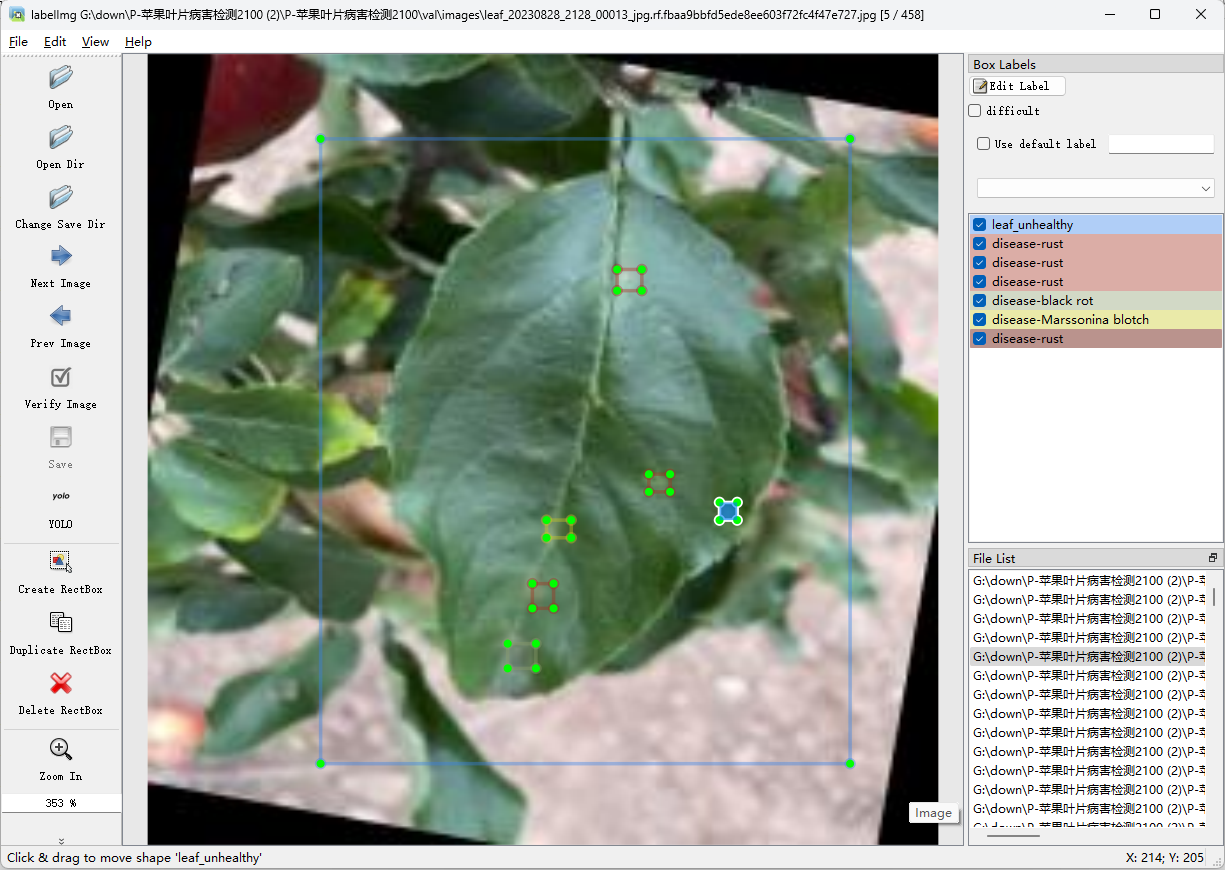Select the Create RectBox tool
Image resolution: width=1225 pixels, height=870 pixels.
pos(61,562)
